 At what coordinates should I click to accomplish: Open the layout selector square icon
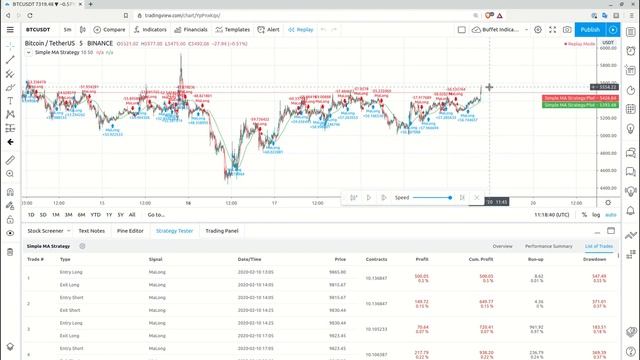tap(462, 30)
